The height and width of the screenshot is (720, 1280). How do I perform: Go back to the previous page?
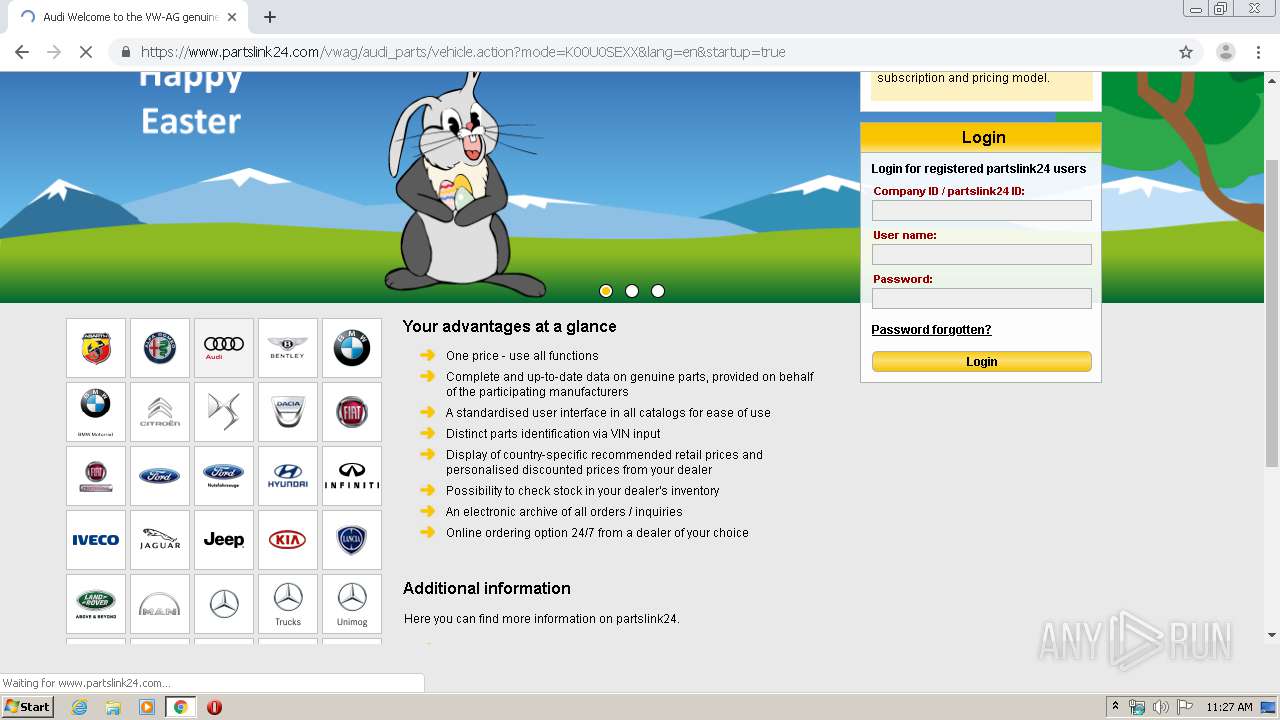[22, 52]
